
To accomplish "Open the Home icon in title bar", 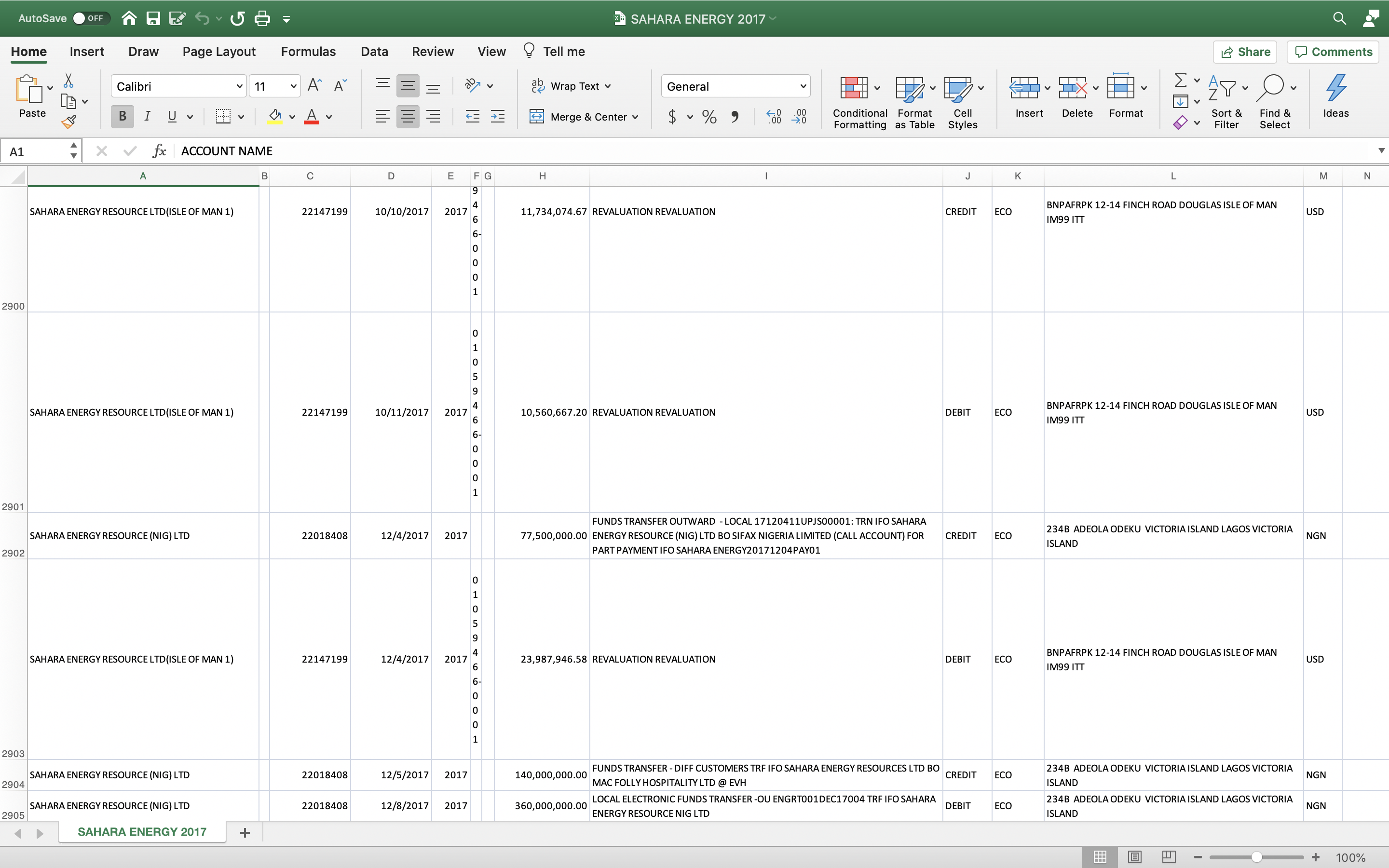I will coord(129,18).
